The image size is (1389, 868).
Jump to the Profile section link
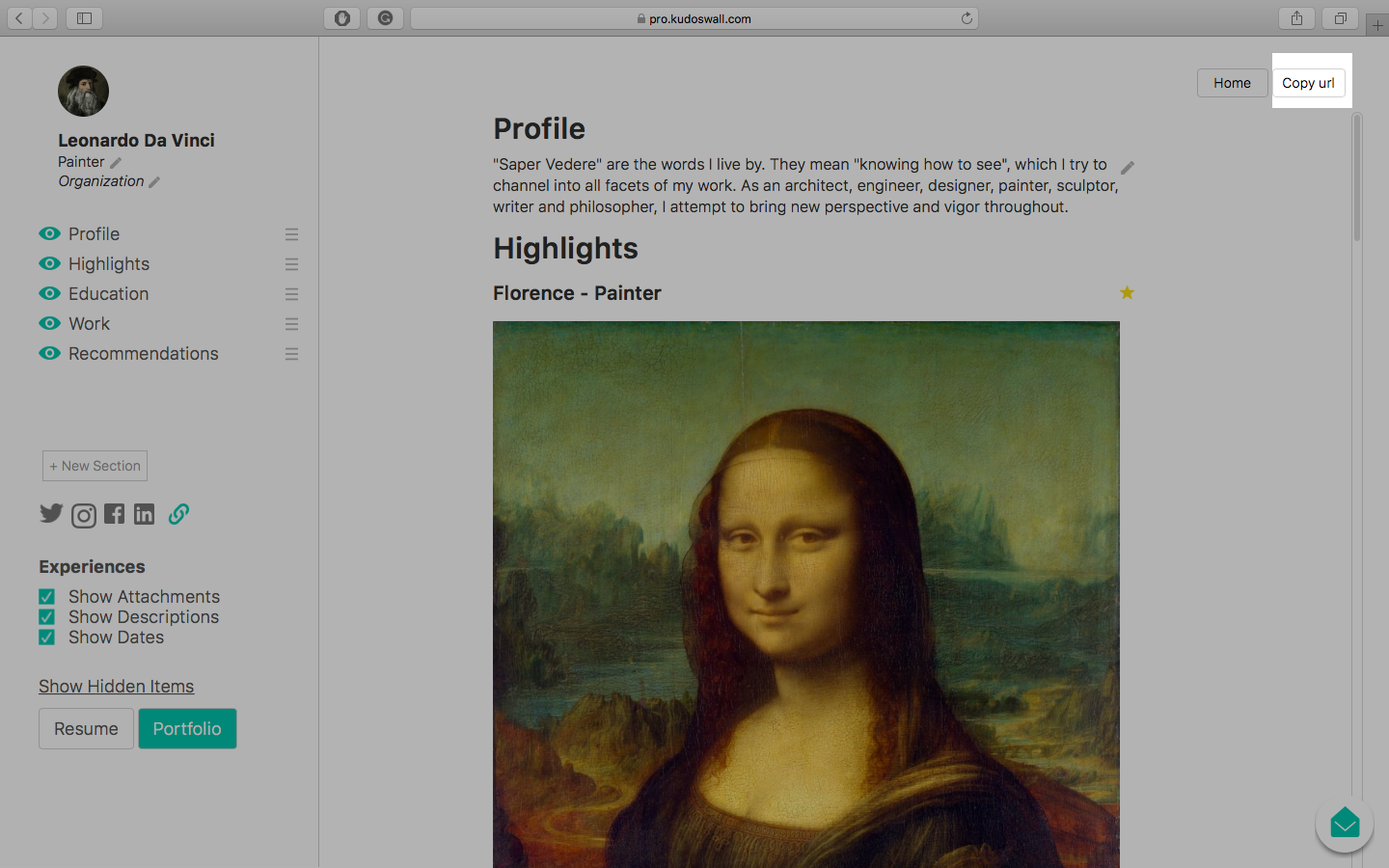coord(94,234)
